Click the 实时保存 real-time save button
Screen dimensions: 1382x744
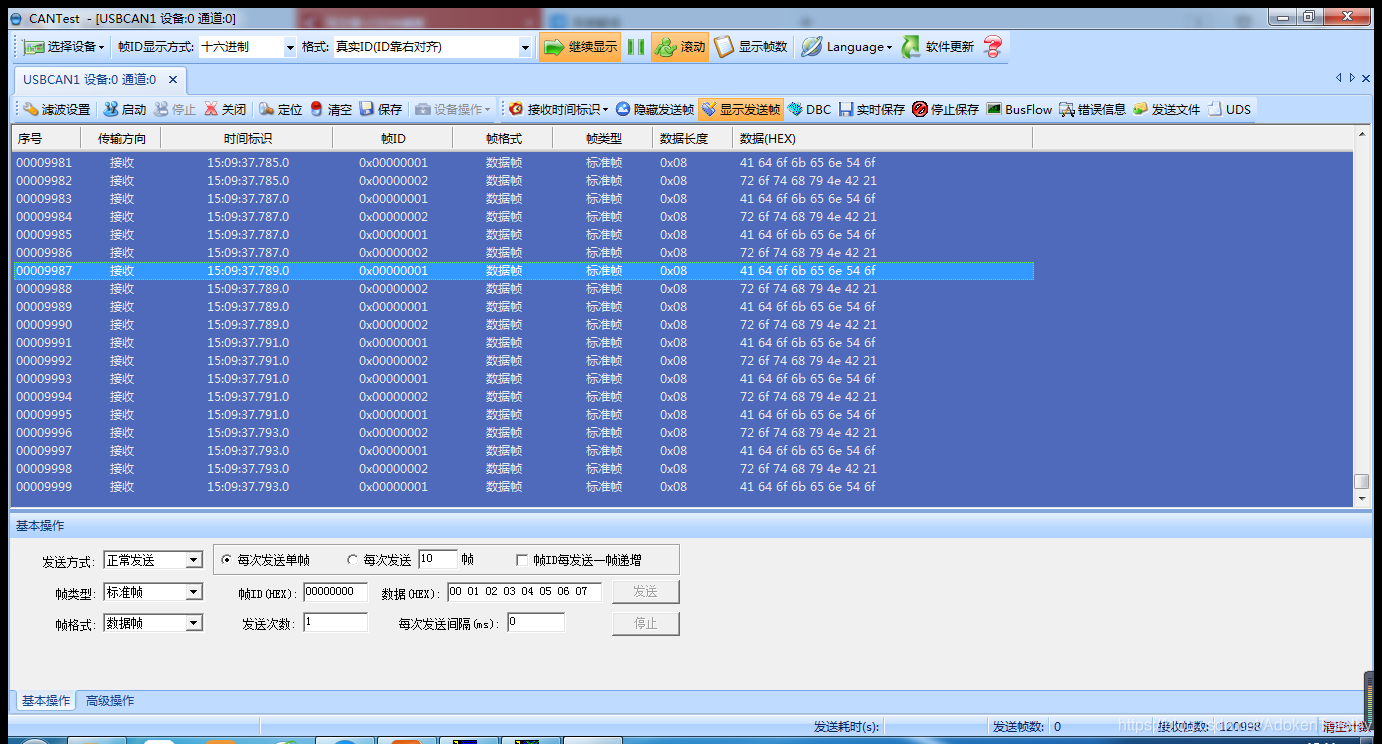(x=872, y=109)
